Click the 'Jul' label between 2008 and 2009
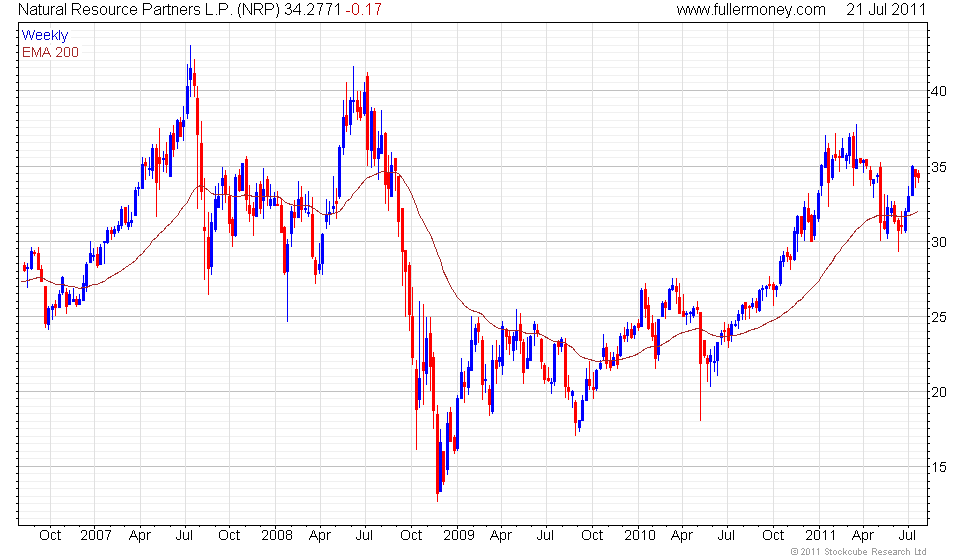This screenshot has width=980, height=560. 364,536
